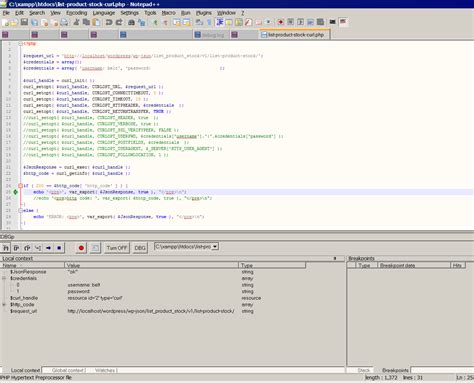The image size is (474, 383).
Task: Open the Encoding menu
Action: point(76,13)
